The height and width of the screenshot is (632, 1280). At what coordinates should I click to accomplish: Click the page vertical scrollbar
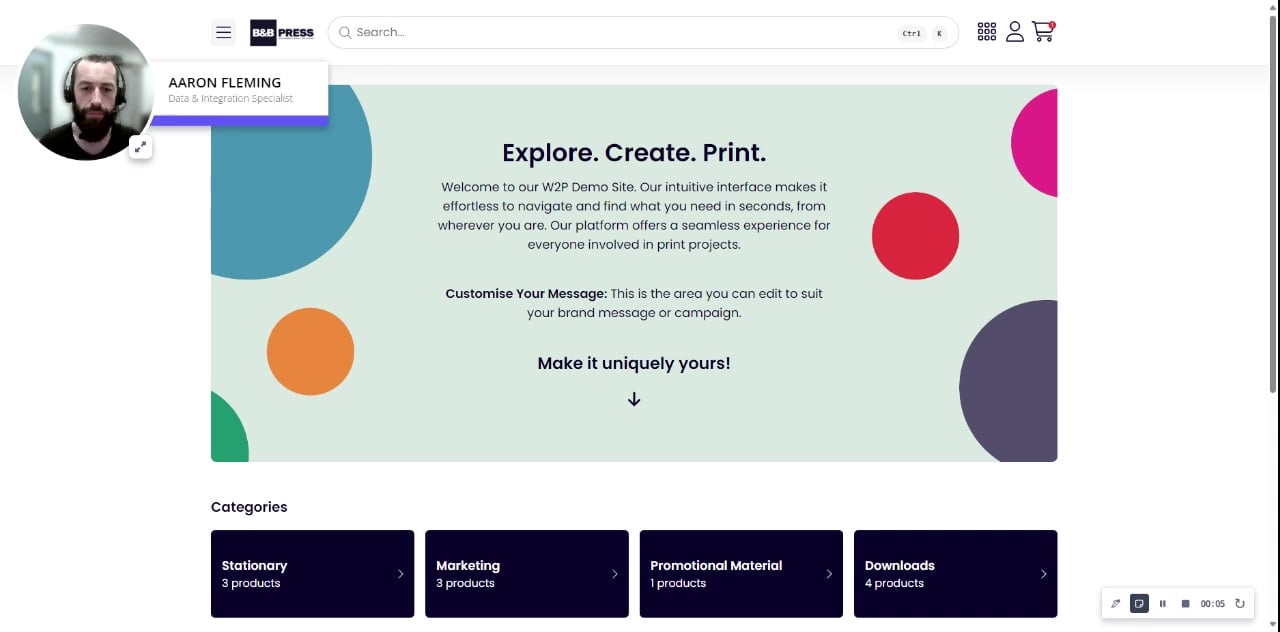click(1273, 200)
